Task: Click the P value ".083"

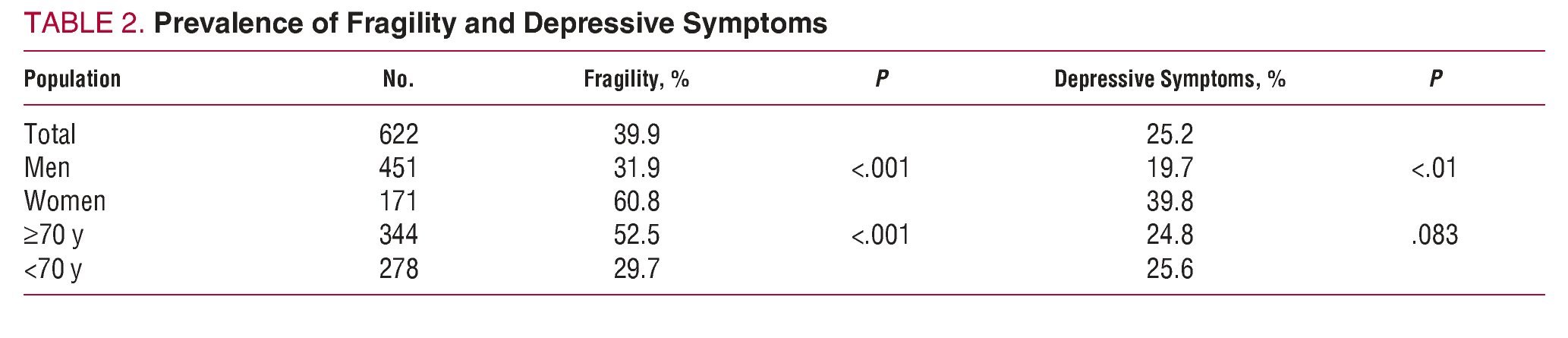Action: [1434, 235]
